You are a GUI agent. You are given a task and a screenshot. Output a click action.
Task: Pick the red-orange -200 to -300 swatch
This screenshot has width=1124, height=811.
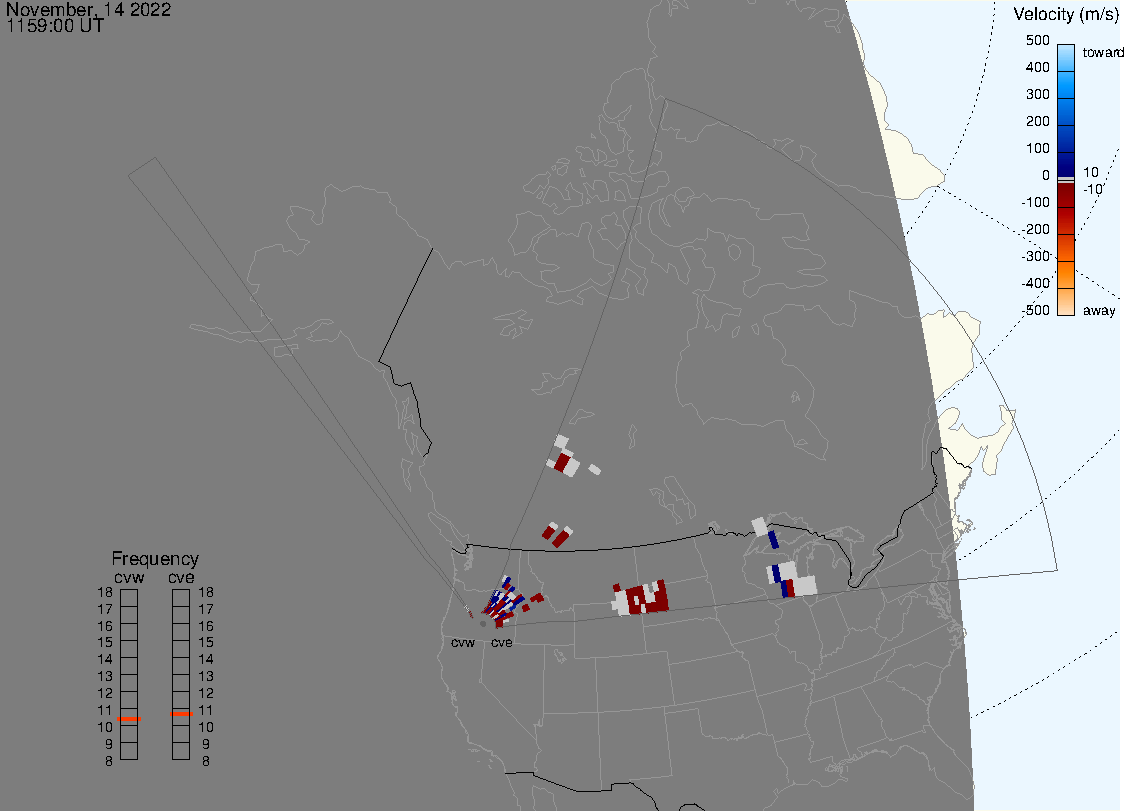1066,248
